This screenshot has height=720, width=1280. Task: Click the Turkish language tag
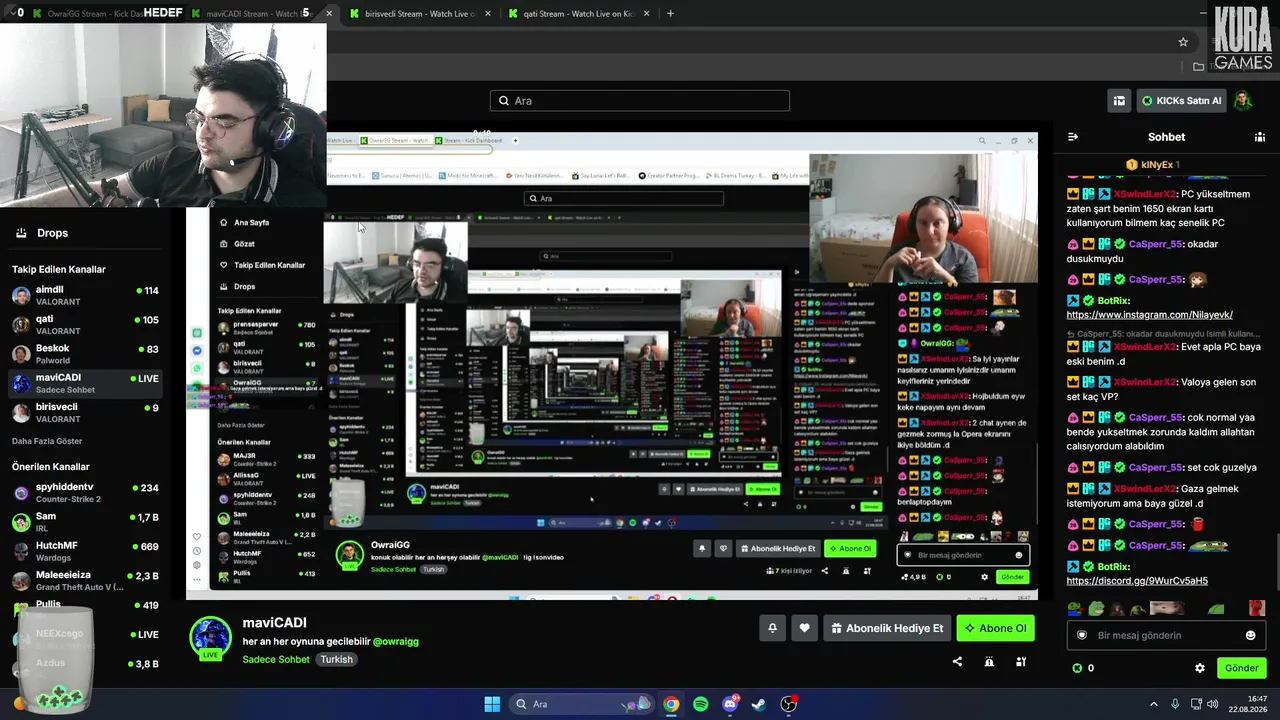tap(337, 660)
